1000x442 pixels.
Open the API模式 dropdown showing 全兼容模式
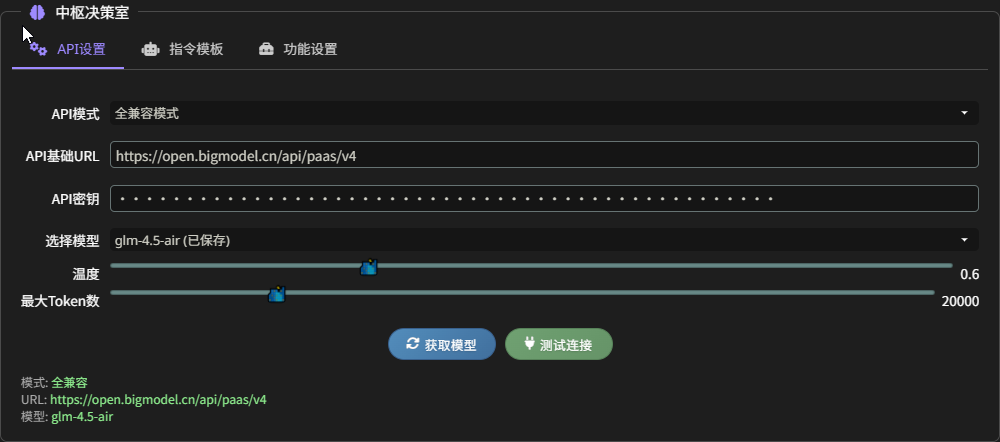point(540,113)
